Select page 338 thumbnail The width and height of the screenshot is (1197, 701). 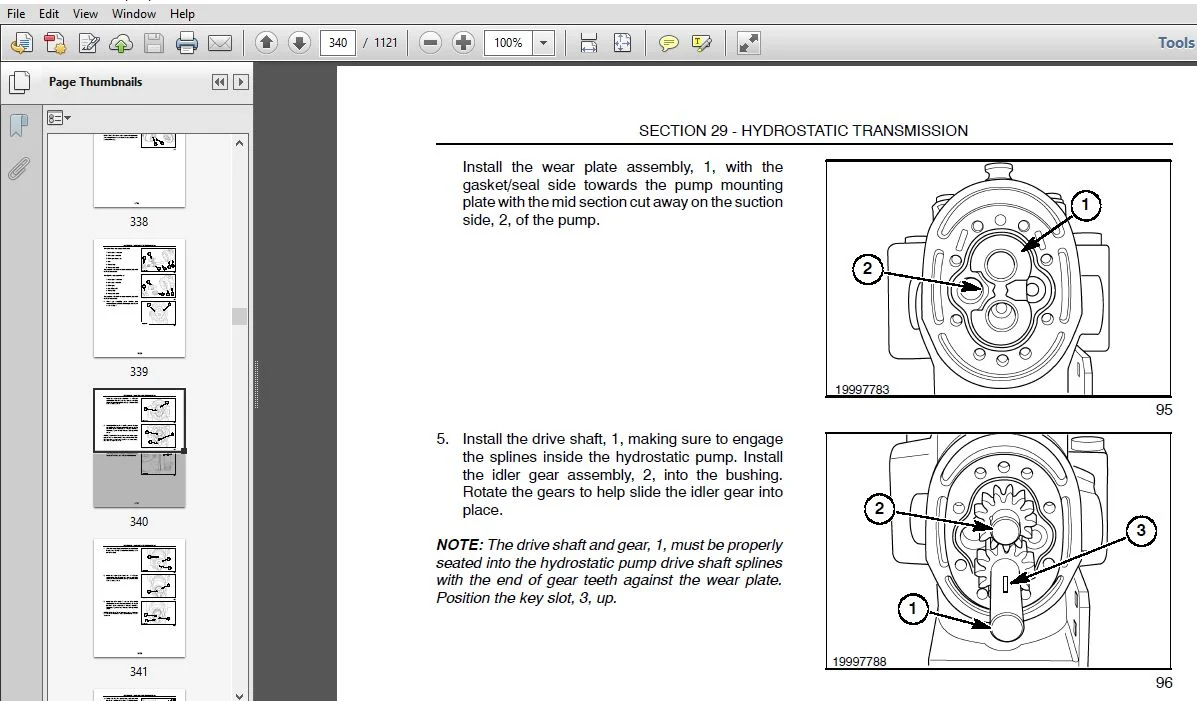(139, 170)
